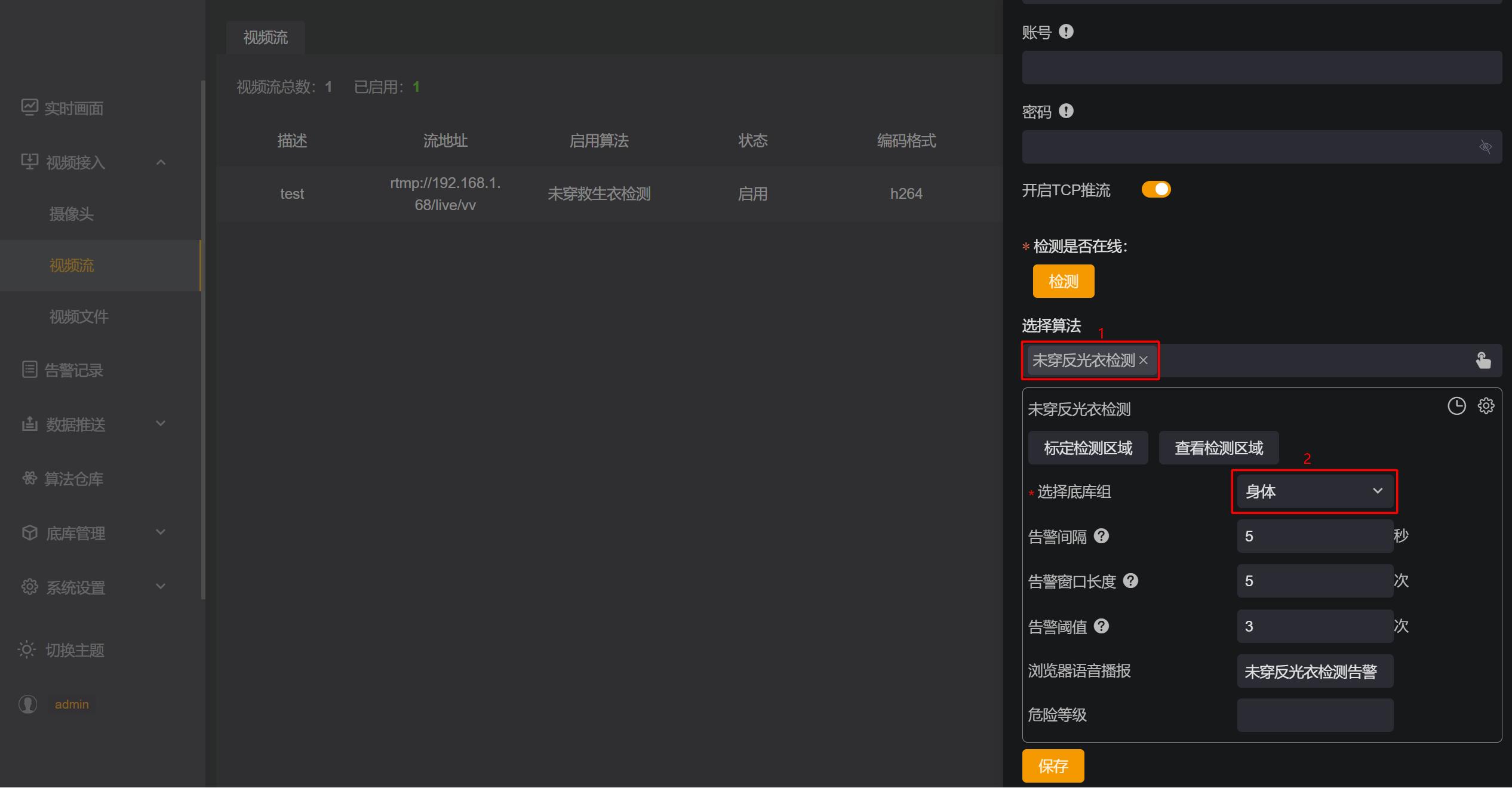Toggle the 开启TCP推流 switch
This screenshot has width=1512, height=788.
(1156, 190)
